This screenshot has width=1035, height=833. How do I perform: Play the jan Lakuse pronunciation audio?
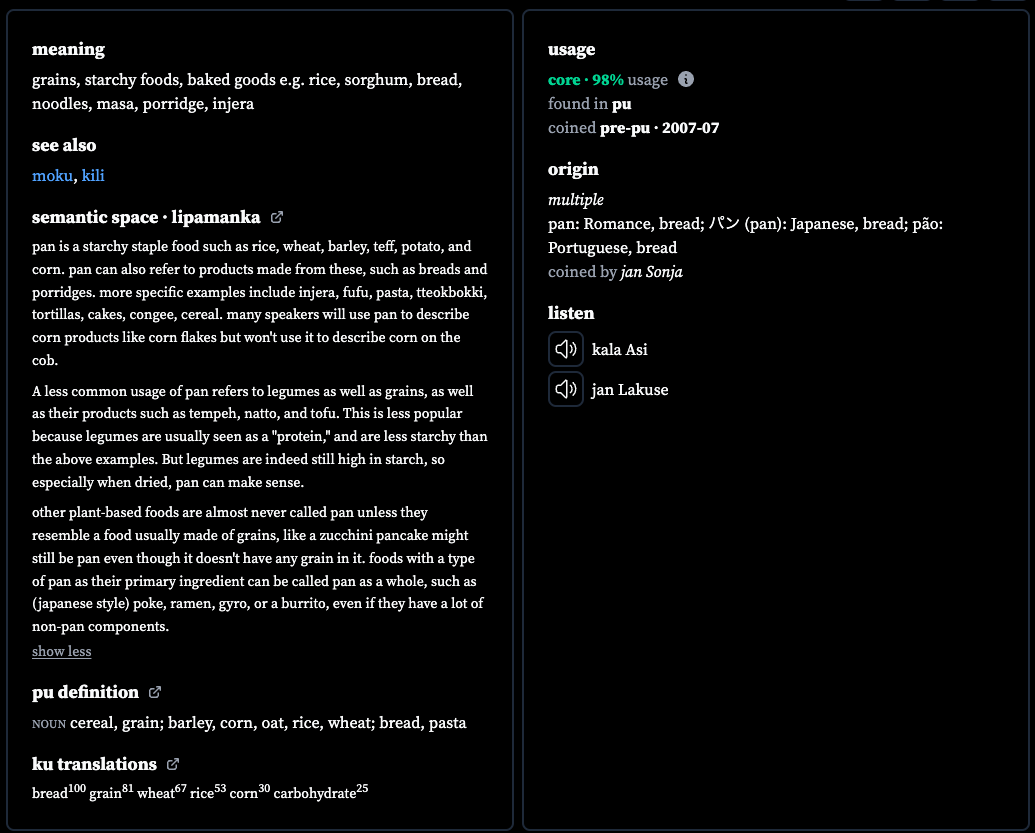(566, 389)
